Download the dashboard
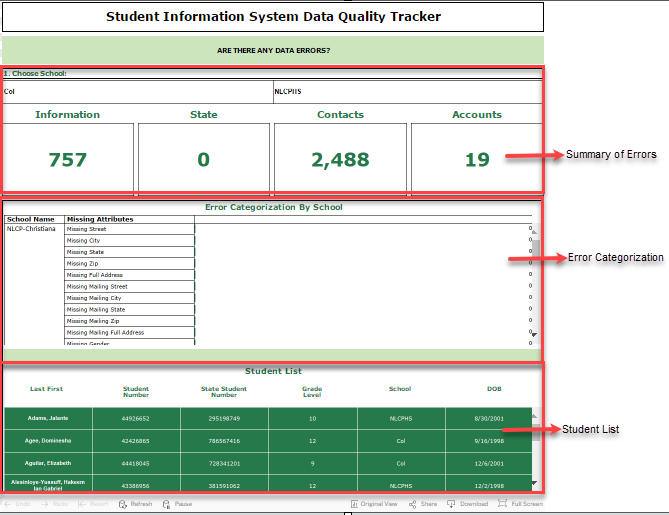Screen dimensions: 669x515 467,504
